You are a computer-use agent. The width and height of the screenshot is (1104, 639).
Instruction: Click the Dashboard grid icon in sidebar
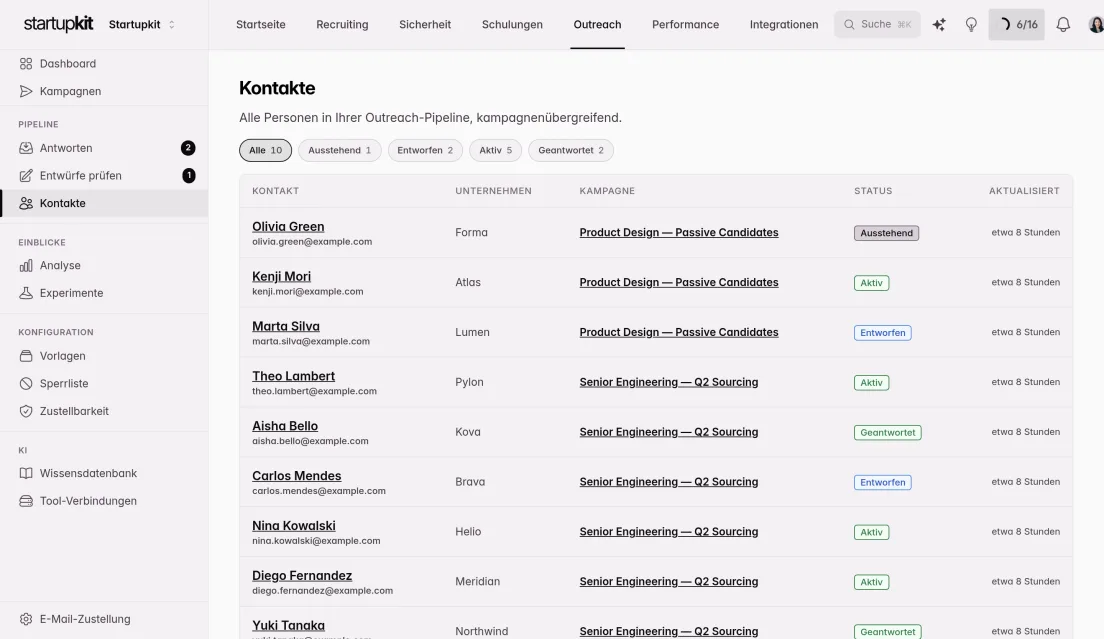coord(26,63)
